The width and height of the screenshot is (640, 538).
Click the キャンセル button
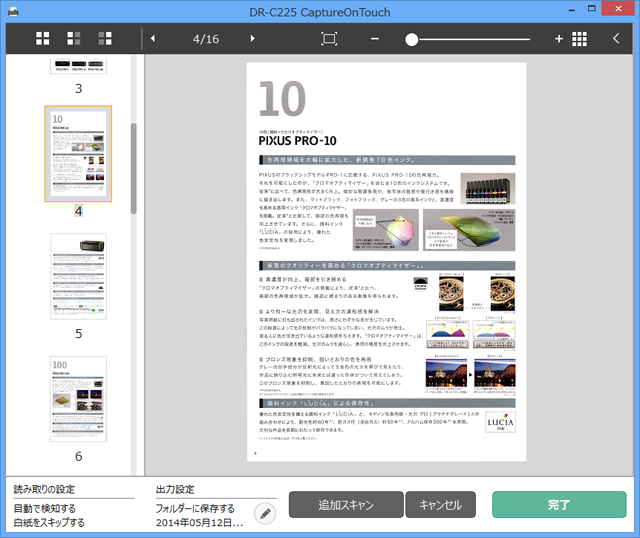[x=440, y=505]
